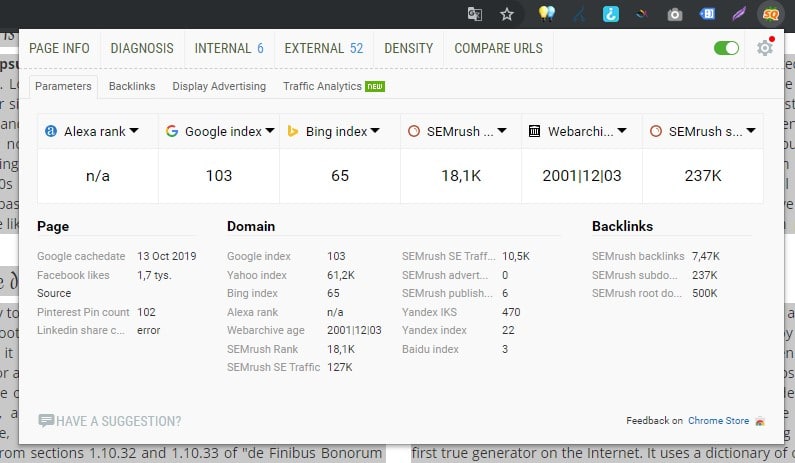Toggle the green SEOquake enable switch

pyautogui.click(x=726, y=48)
